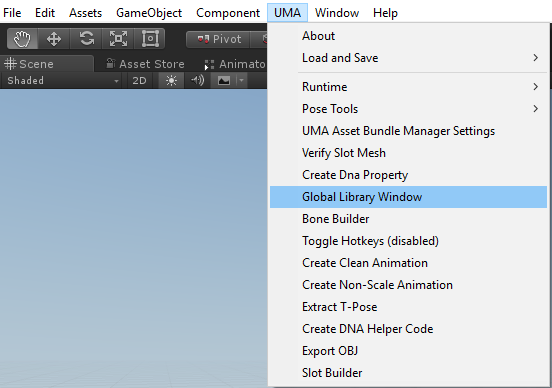Open the Component menu
The height and width of the screenshot is (388, 552).
tap(228, 13)
